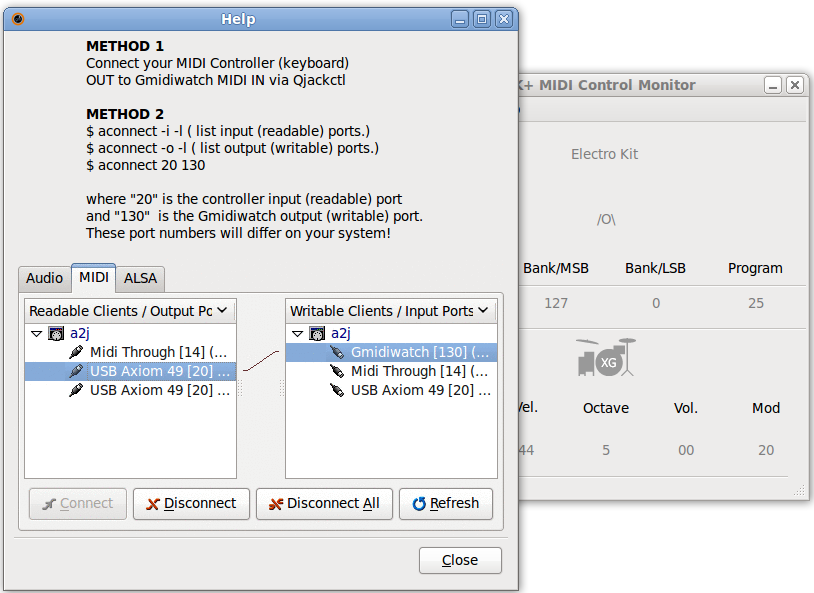The width and height of the screenshot is (814, 593).
Task: Click the writable Midi Through port plug icon
Action: pyautogui.click(x=337, y=371)
